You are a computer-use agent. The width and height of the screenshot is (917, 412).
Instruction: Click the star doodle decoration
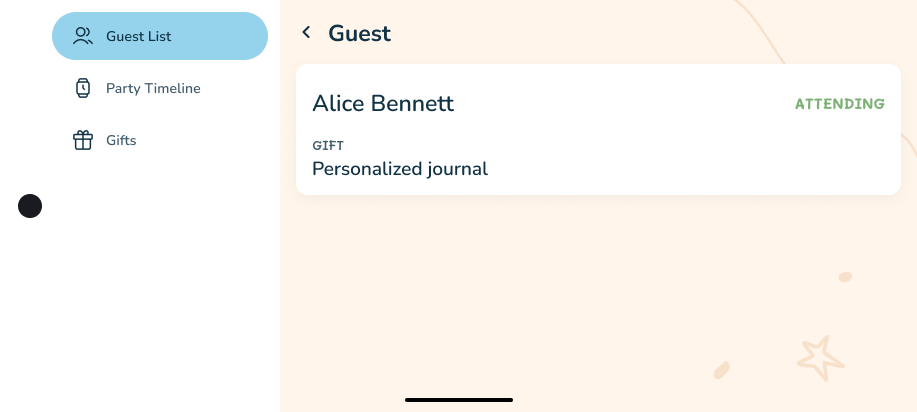pos(820,357)
